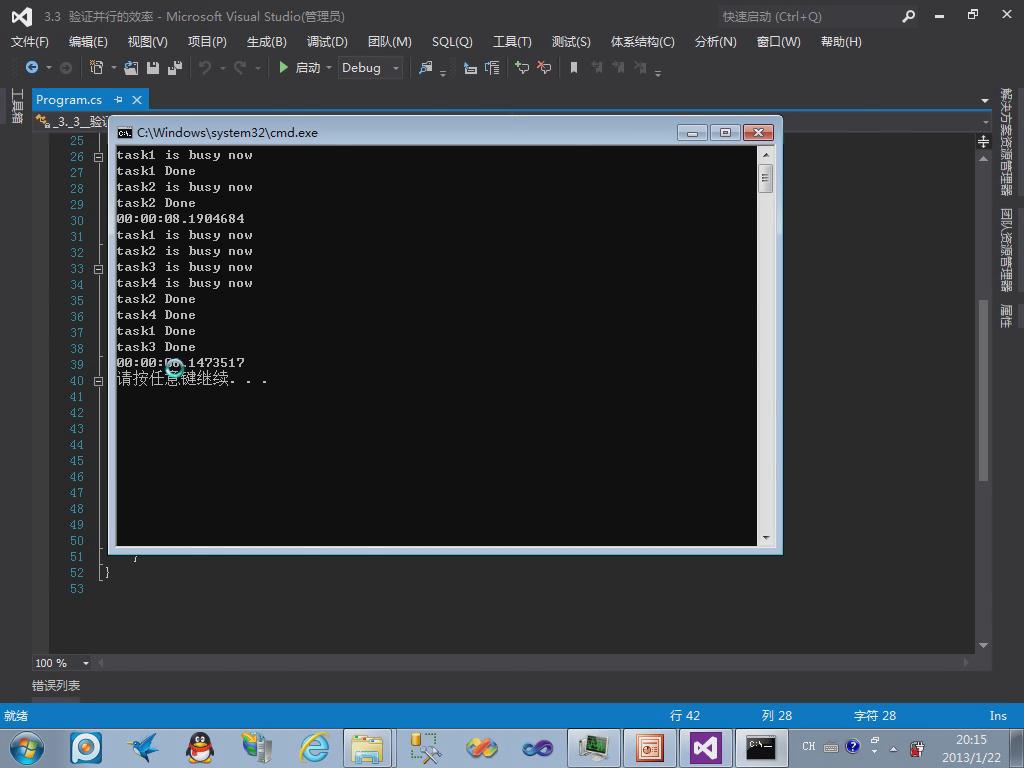This screenshot has width=1024, height=768.
Task: Open the 视图(V) menu
Action: pos(148,42)
